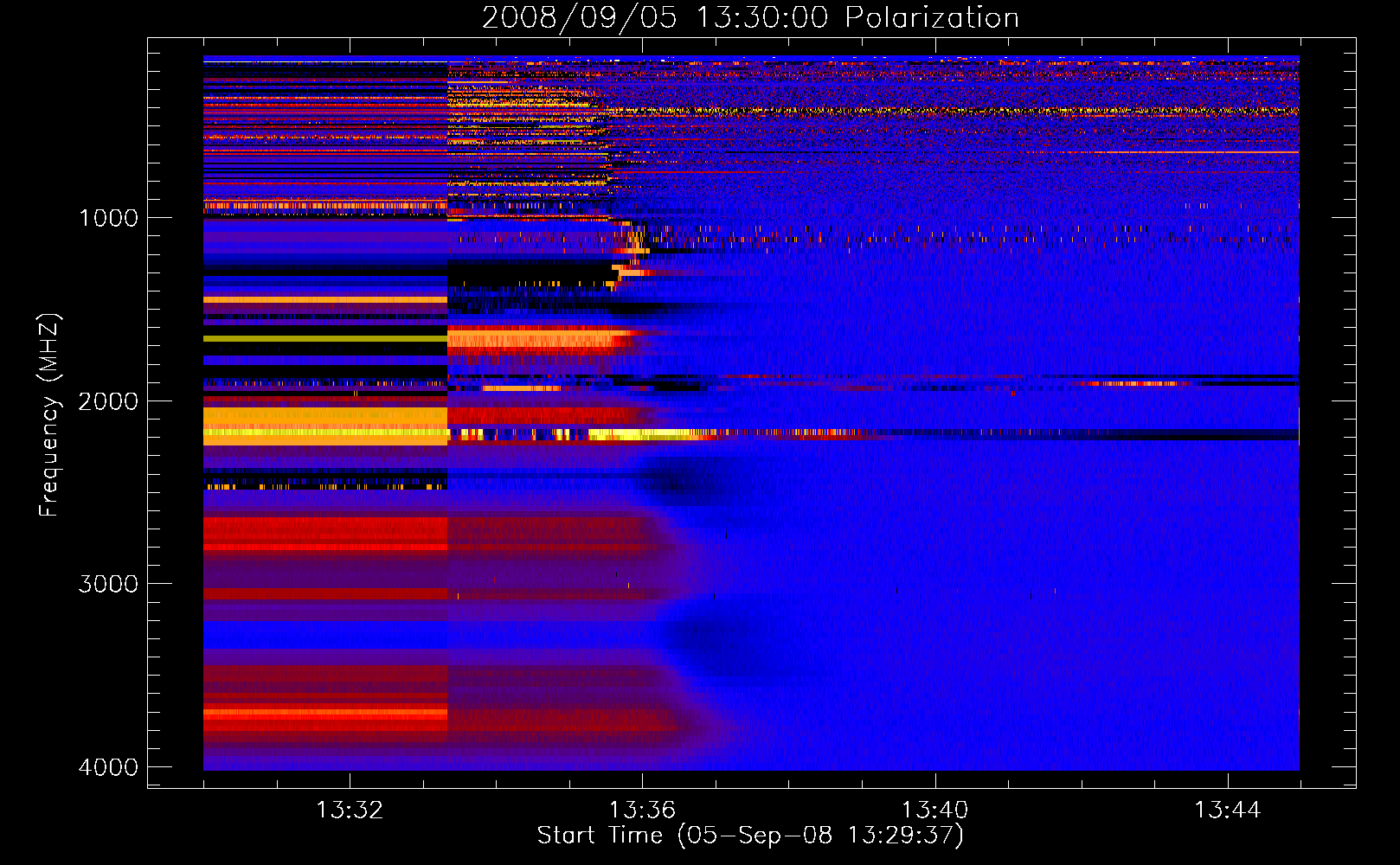
Task: Click the plot title '2008/09/05 13:30:00 Polarization'
Action: tap(750, 17)
